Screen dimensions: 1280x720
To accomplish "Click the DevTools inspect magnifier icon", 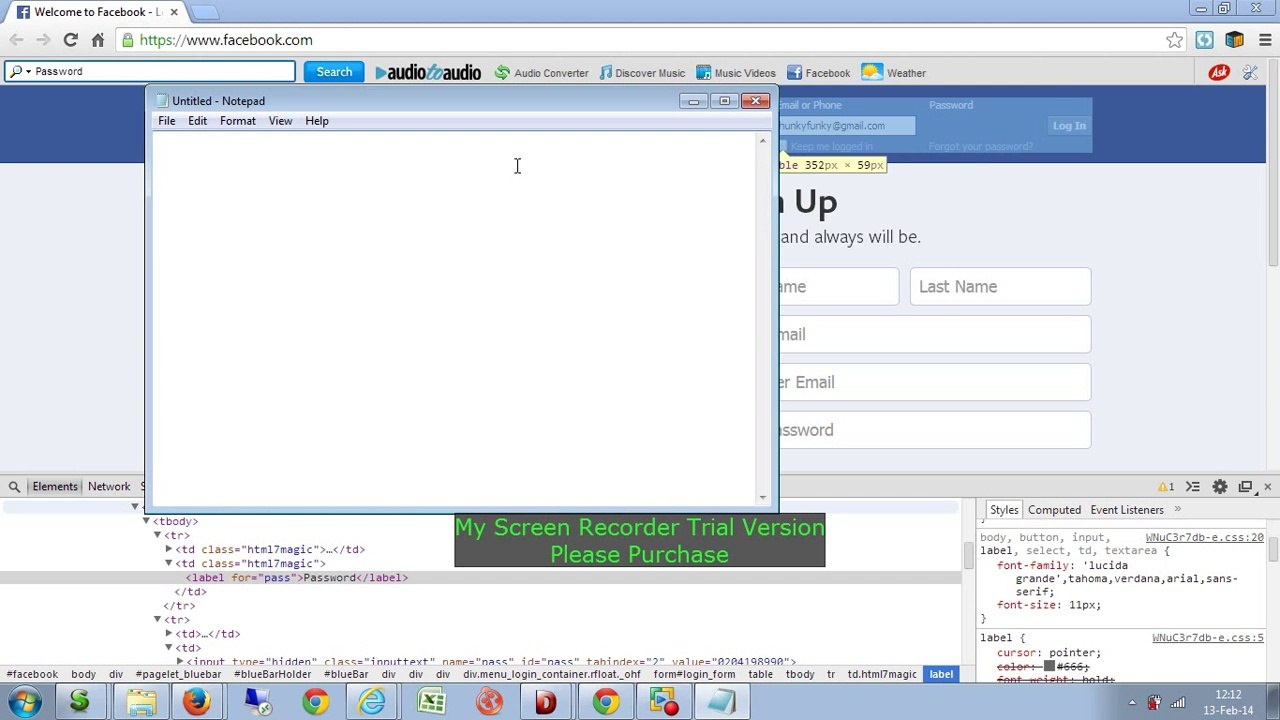I will pyautogui.click(x=14, y=487).
